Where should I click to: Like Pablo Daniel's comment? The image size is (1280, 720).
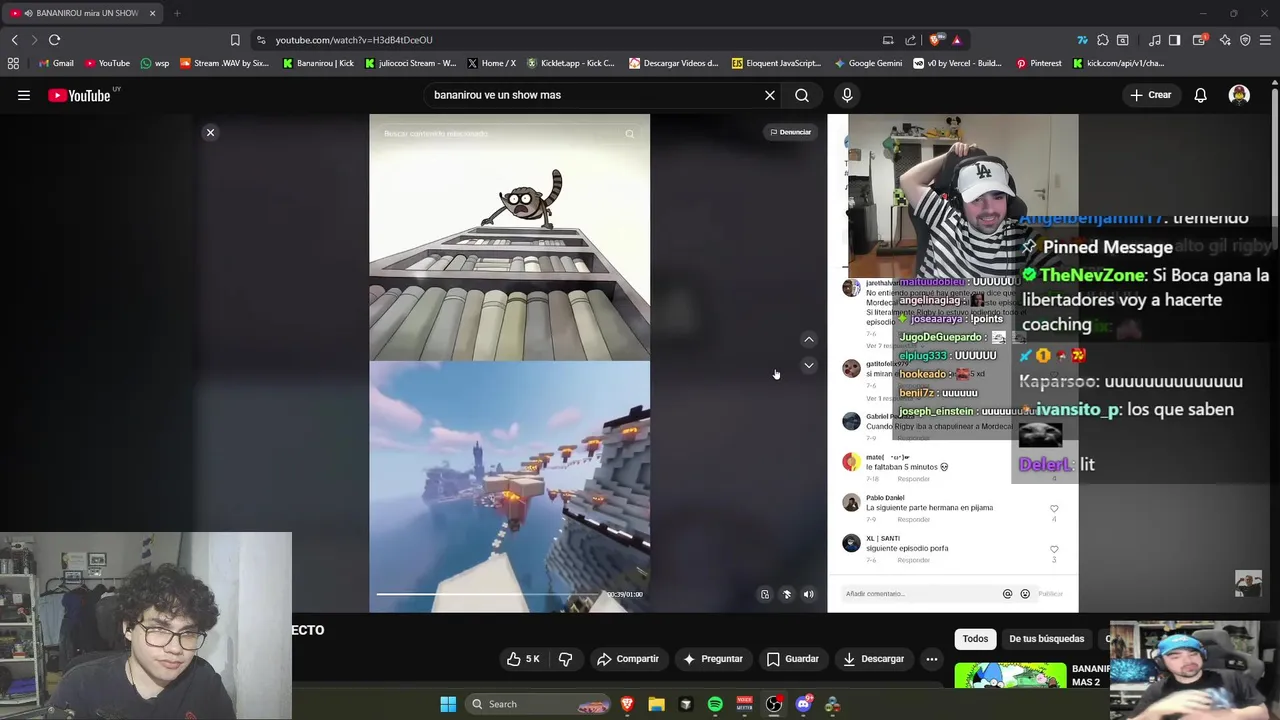tap(1054, 509)
